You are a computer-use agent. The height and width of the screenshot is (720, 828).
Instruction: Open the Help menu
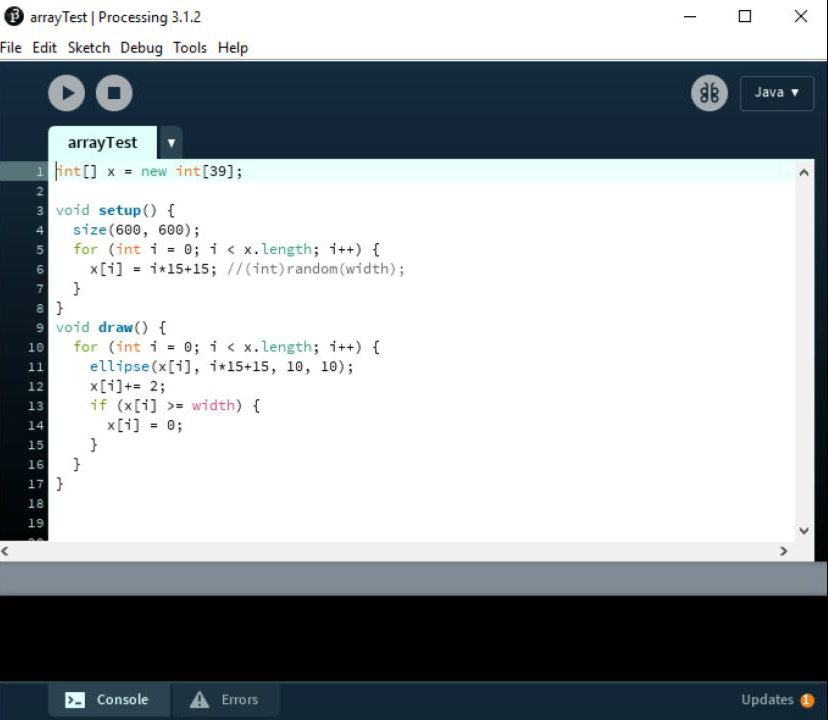click(233, 48)
